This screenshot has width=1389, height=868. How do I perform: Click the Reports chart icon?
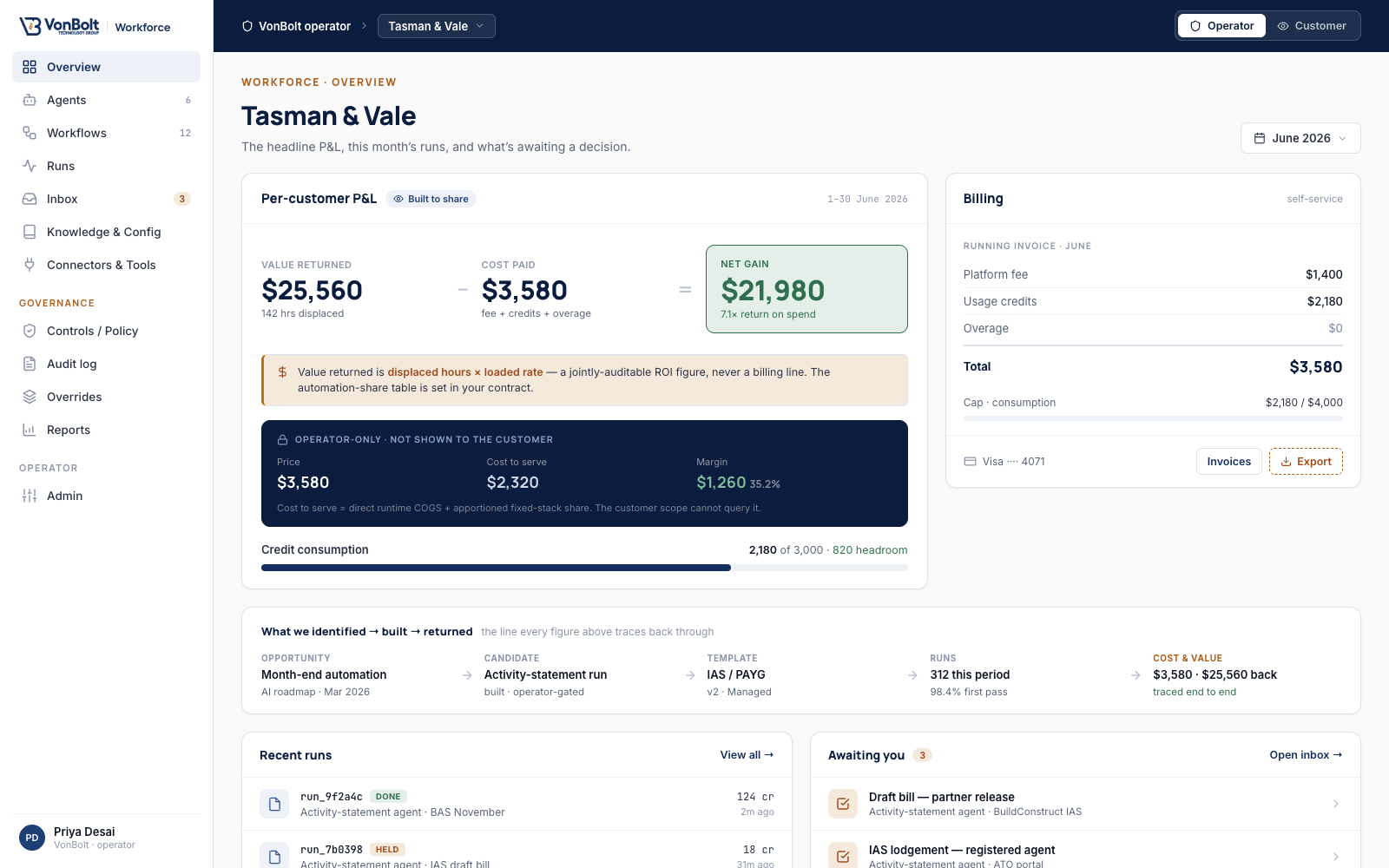point(30,430)
